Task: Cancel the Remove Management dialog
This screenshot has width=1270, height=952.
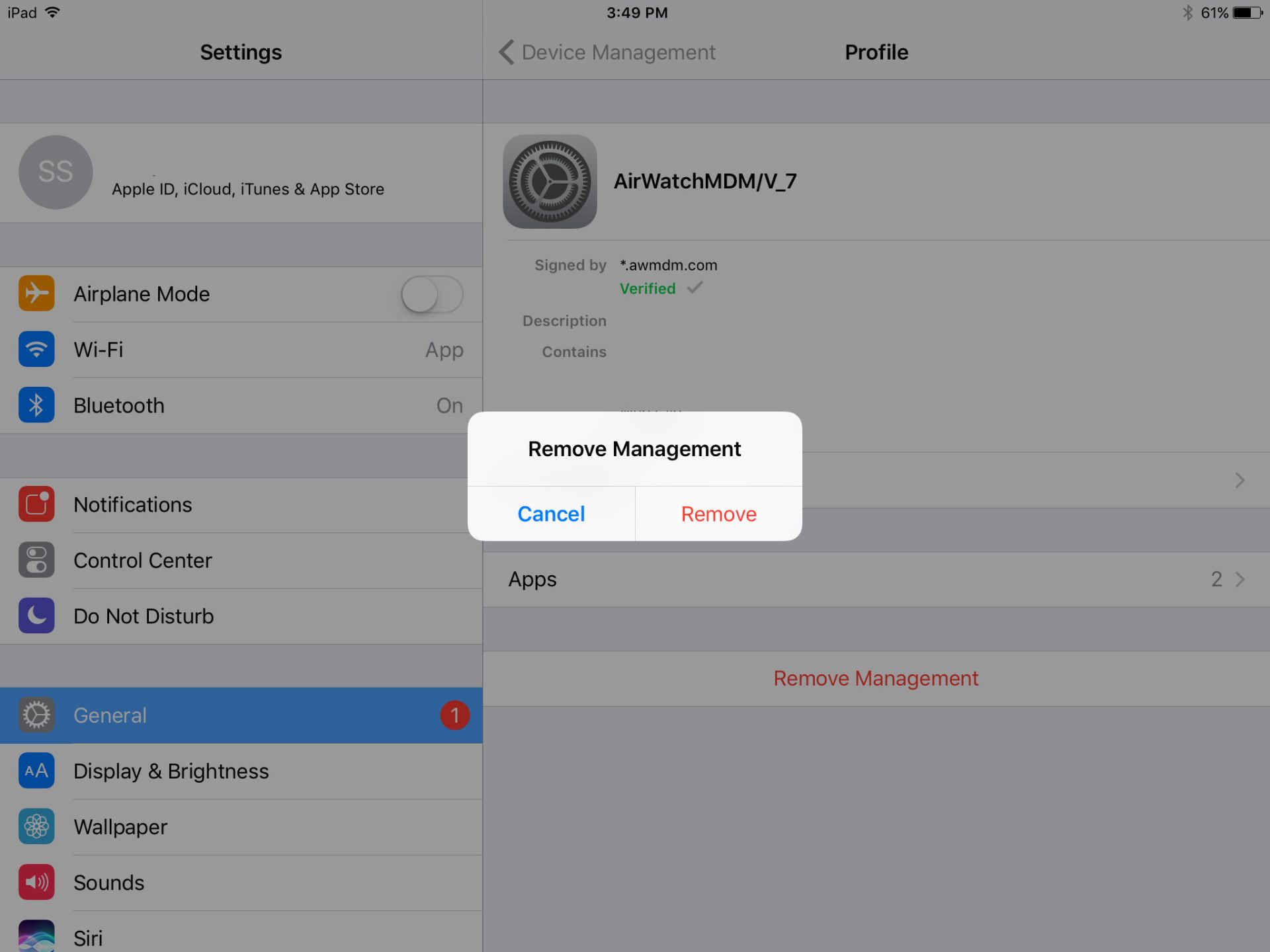Action: tap(551, 514)
